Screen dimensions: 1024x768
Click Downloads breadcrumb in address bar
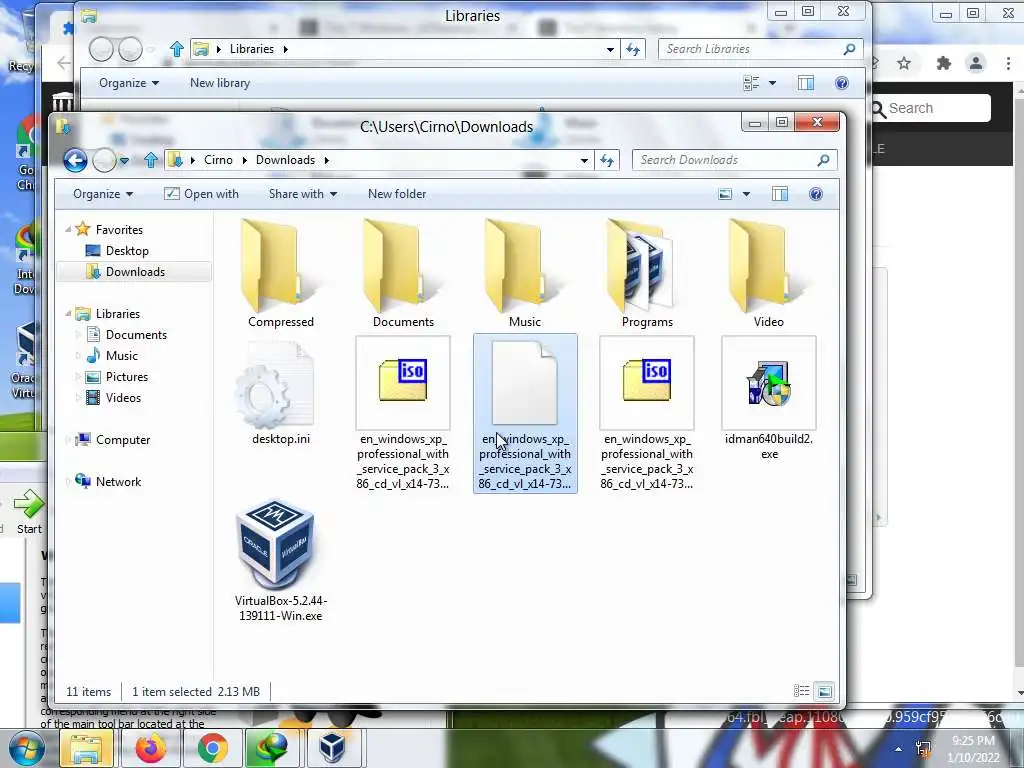(x=285, y=160)
